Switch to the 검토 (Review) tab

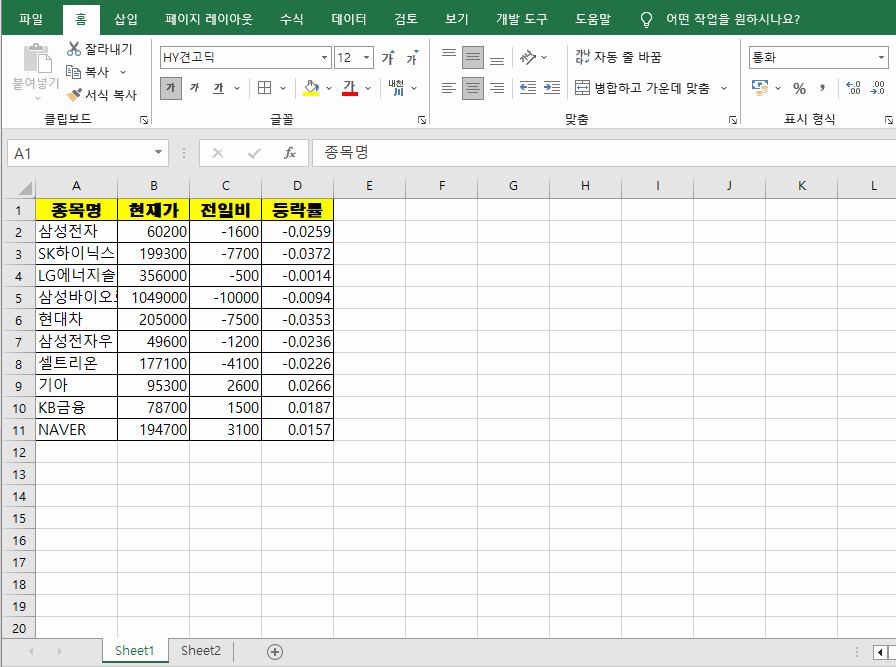coord(406,19)
